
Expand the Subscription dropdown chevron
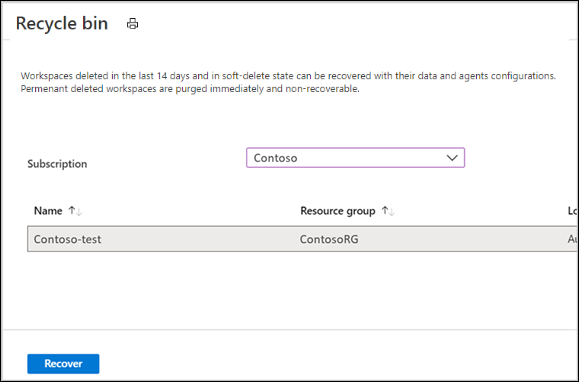[x=452, y=158]
